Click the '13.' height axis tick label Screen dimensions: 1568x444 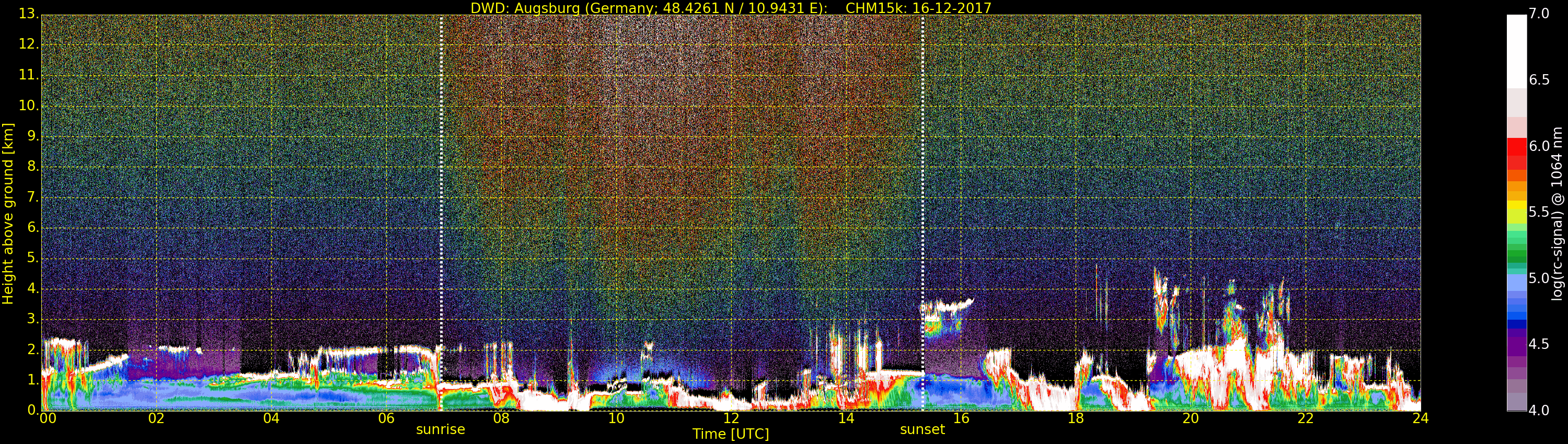pos(29,14)
